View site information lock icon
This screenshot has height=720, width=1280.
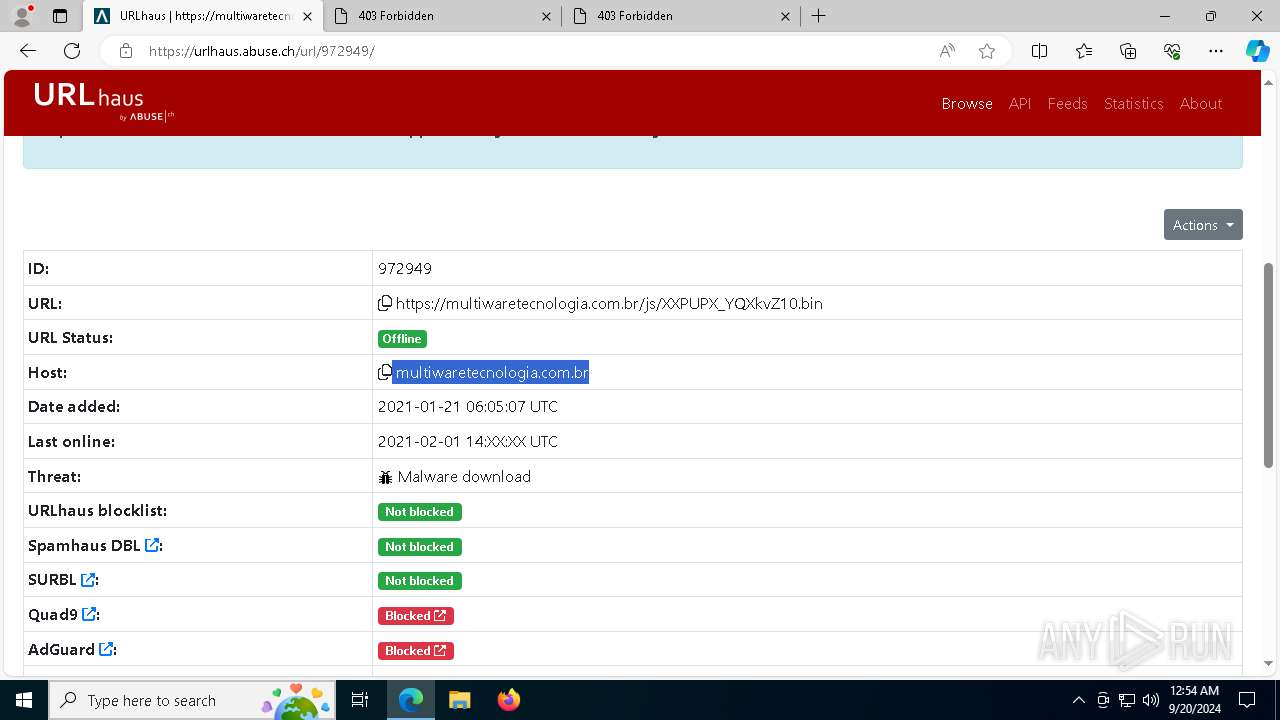coord(126,51)
